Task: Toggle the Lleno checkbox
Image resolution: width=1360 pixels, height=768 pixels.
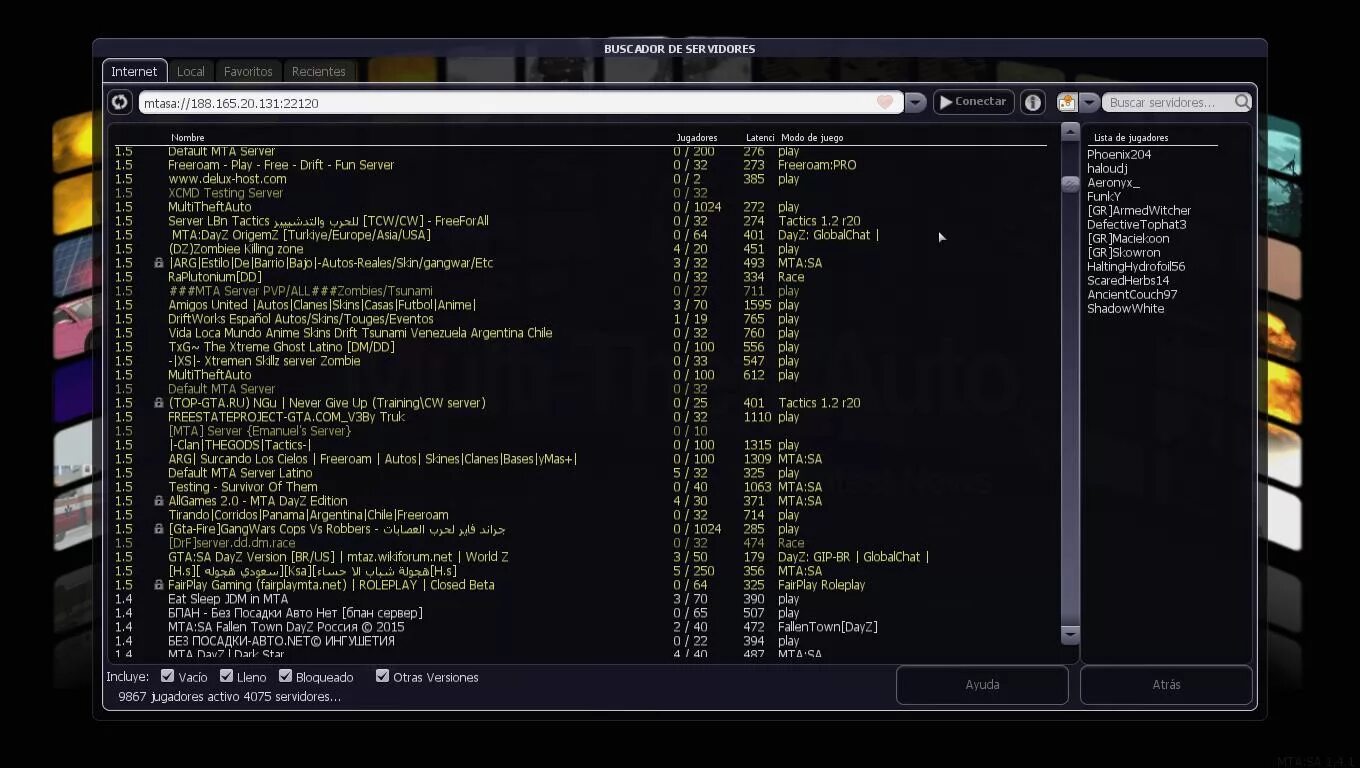Action: click(226, 676)
